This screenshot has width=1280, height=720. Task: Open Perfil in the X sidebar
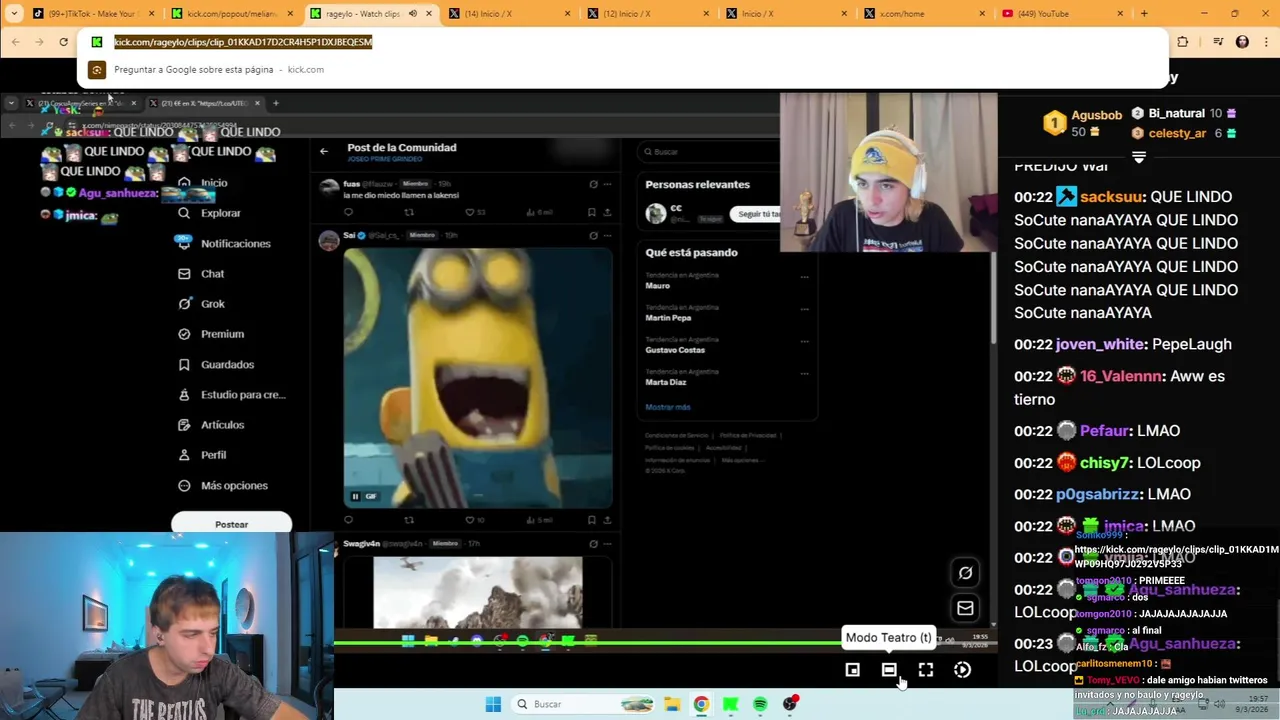coord(202,455)
